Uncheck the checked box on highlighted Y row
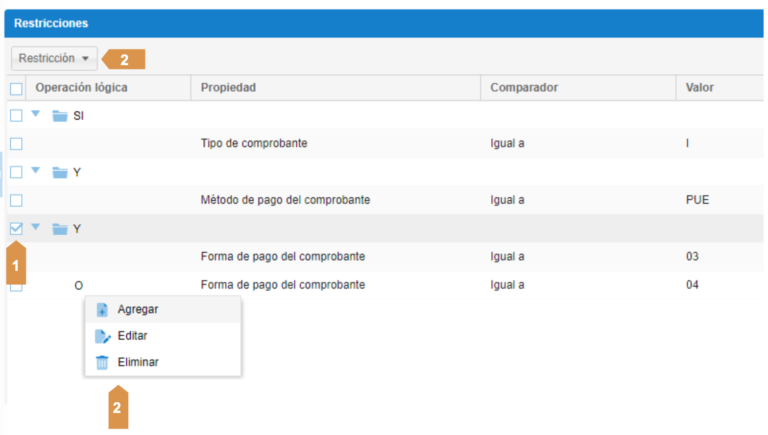768x435 pixels. click(x=16, y=229)
